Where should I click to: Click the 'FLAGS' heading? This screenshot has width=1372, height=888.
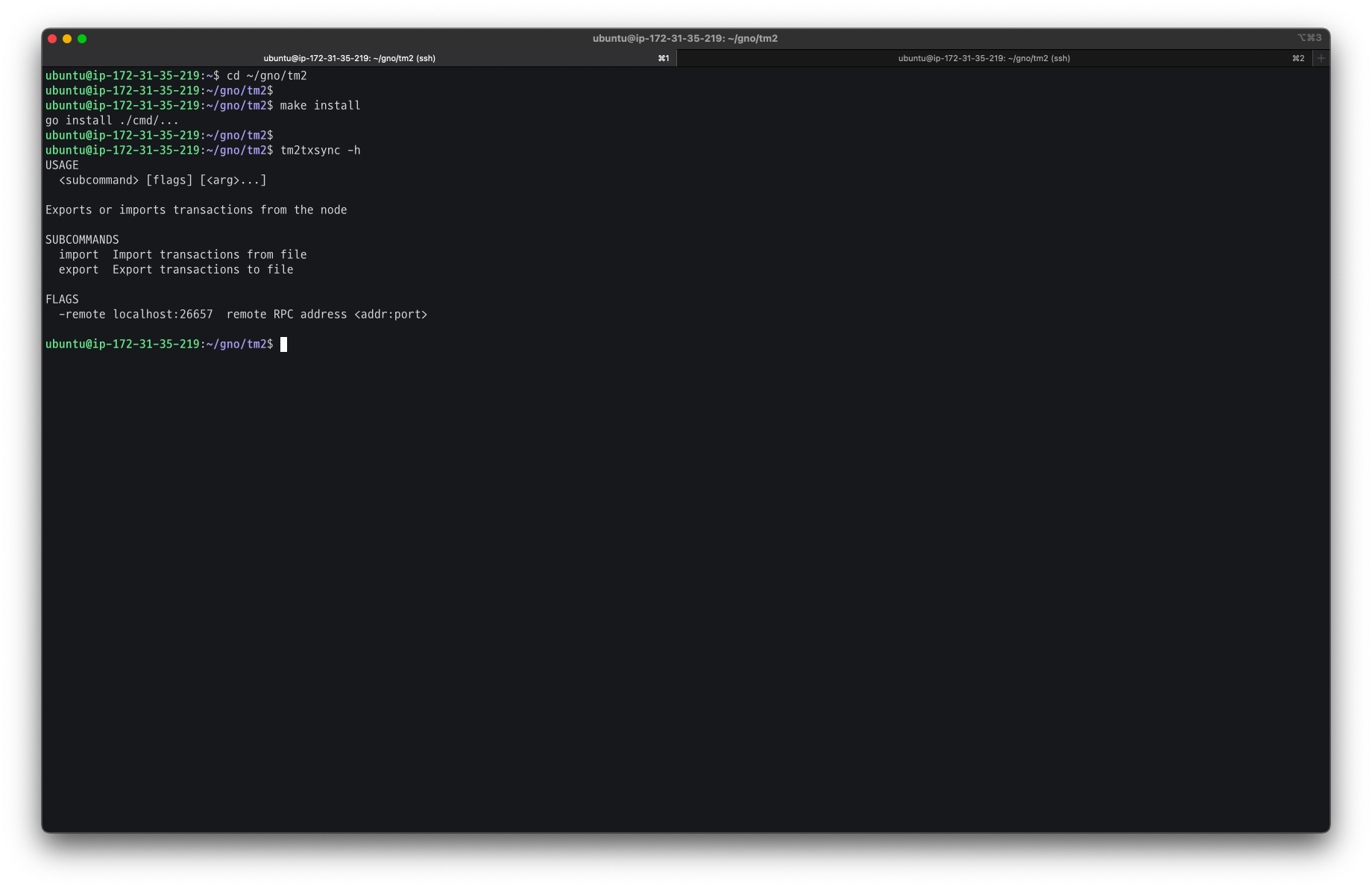62,299
